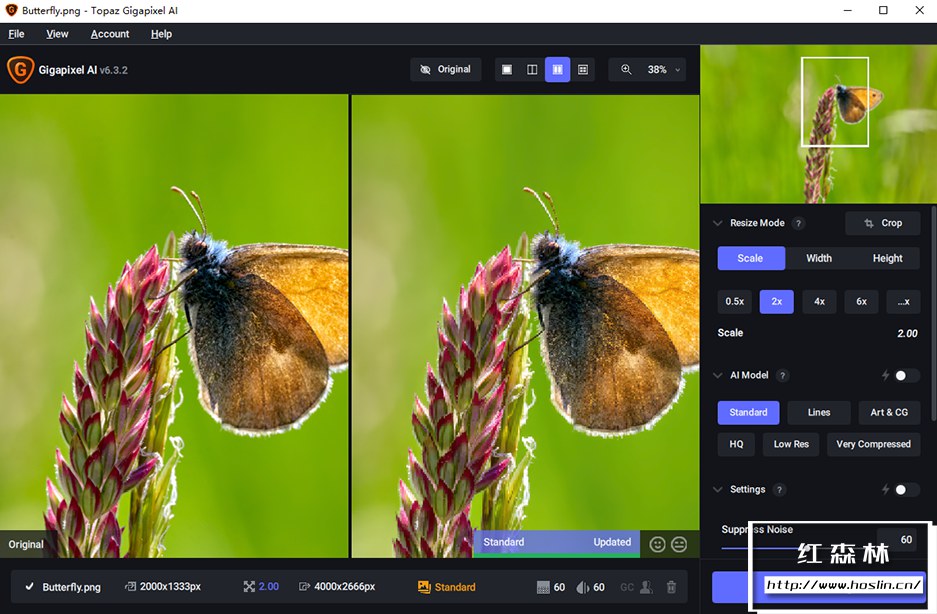Screen dimensions: 937x614
Task: Open the Help menu
Action: point(161,34)
